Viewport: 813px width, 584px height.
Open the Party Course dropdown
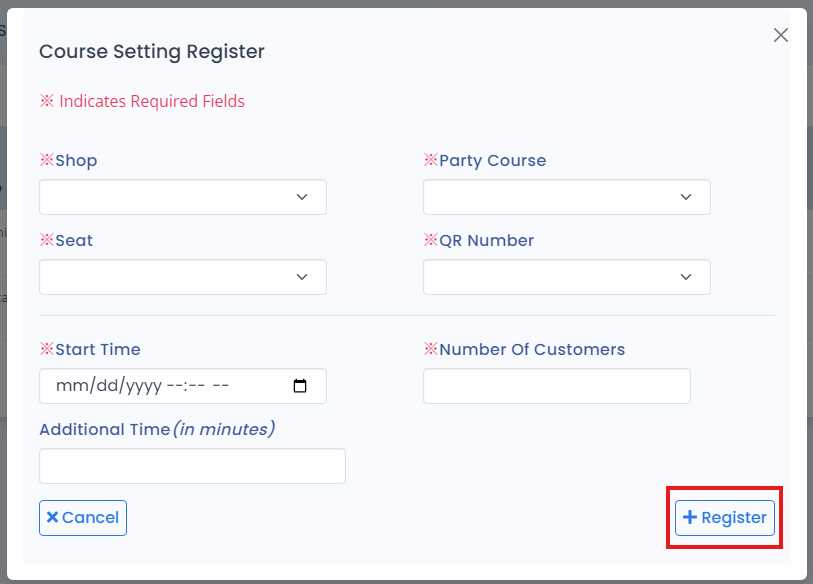coord(566,197)
